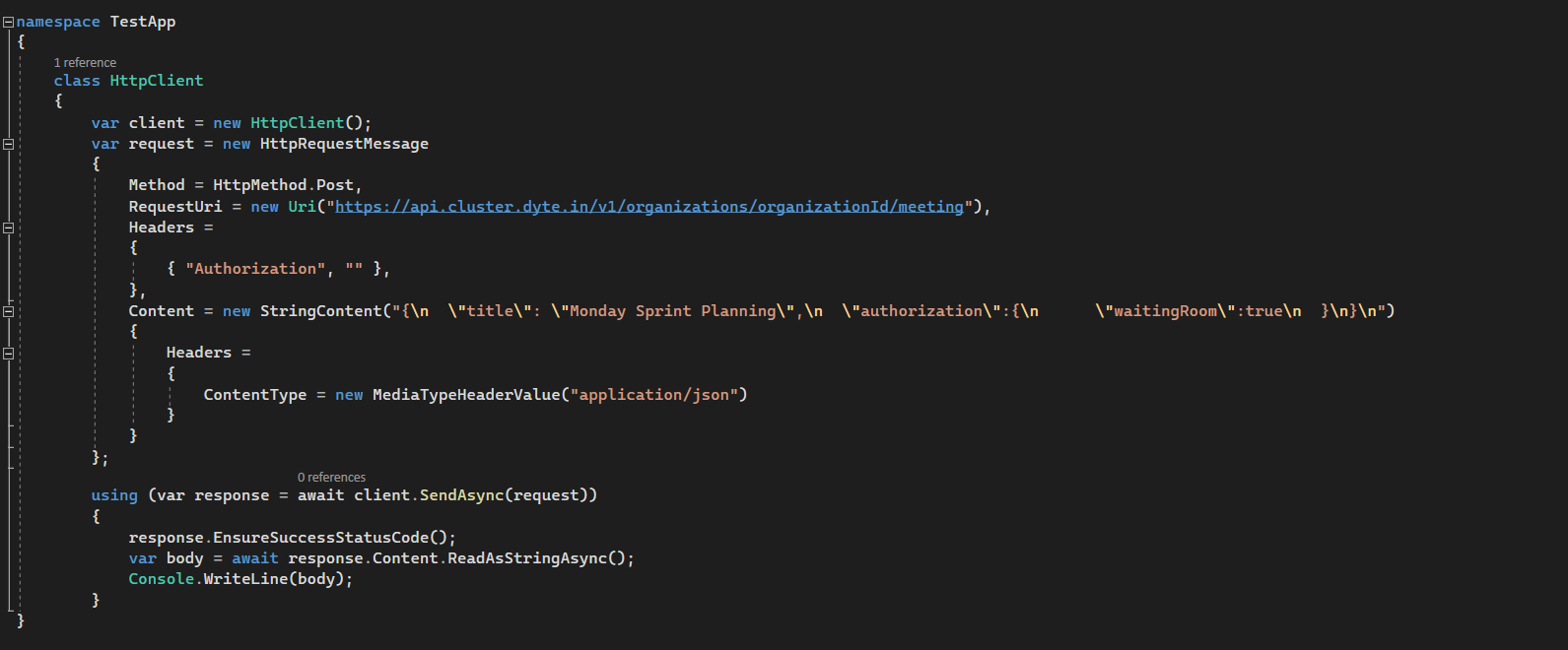Click the StringContent constructor name

[320, 311]
